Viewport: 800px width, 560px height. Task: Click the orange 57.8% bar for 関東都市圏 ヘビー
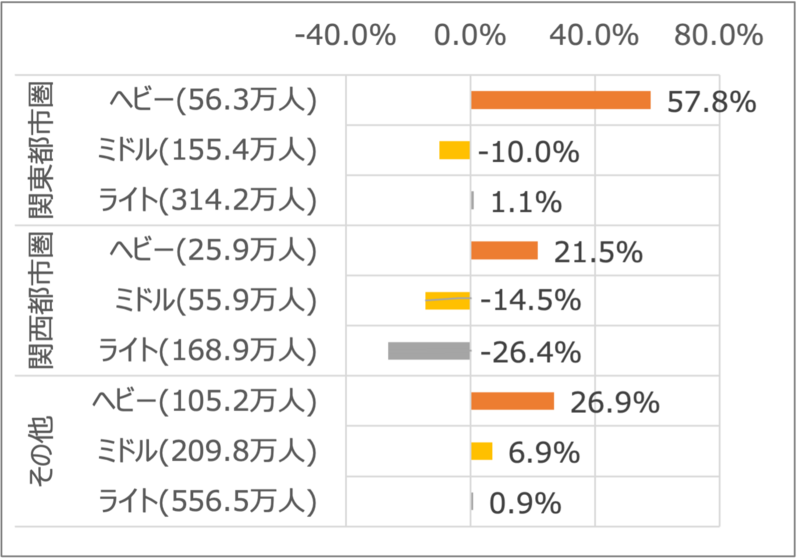(560, 100)
